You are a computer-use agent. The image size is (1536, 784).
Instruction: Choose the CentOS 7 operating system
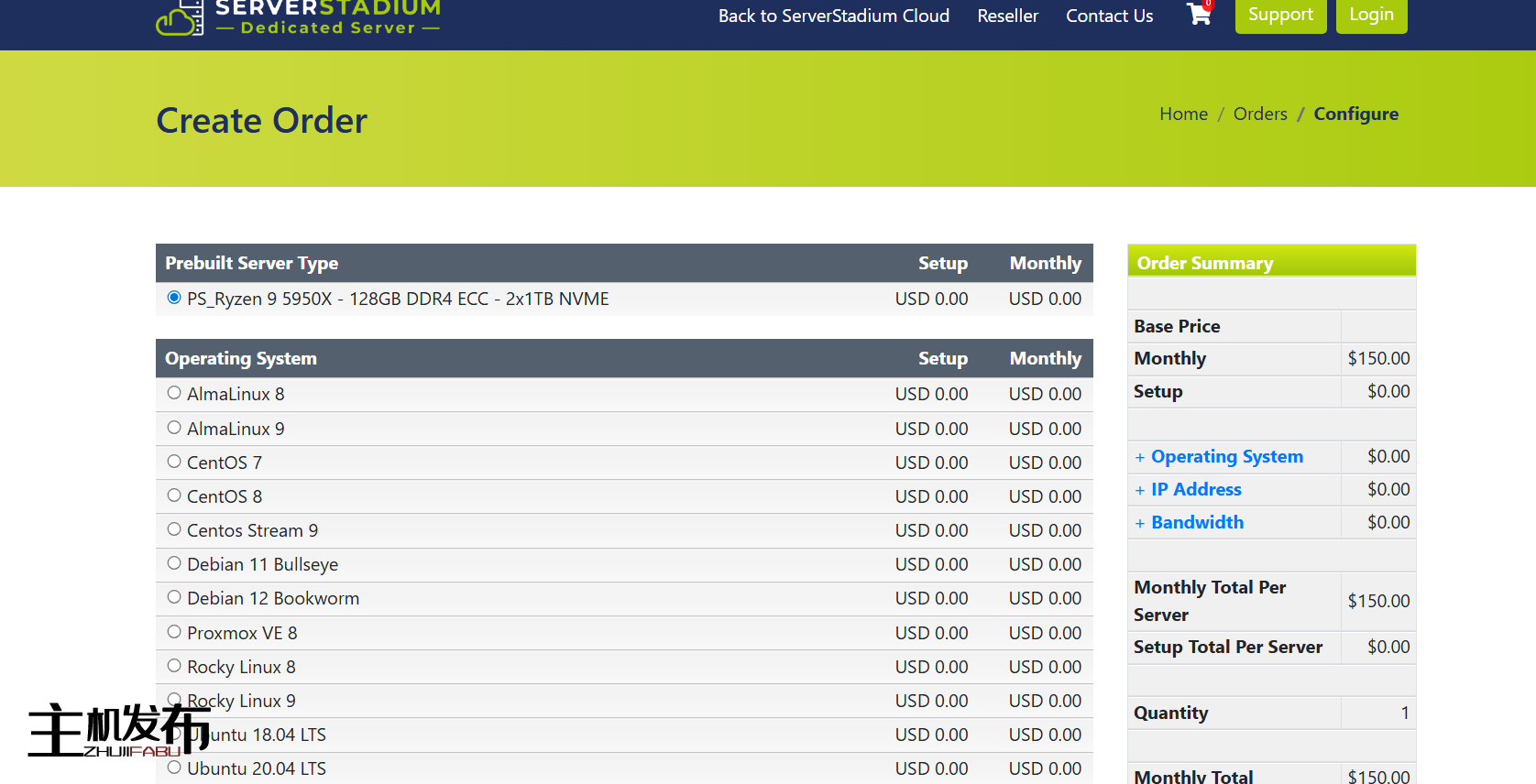click(x=174, y=462)
